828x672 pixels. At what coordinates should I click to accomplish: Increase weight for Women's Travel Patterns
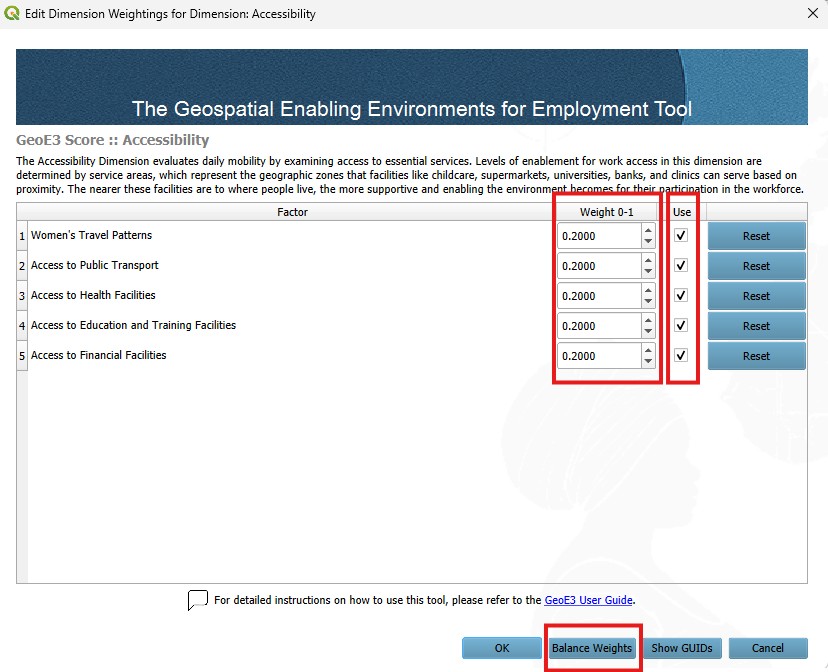[648, 230]
